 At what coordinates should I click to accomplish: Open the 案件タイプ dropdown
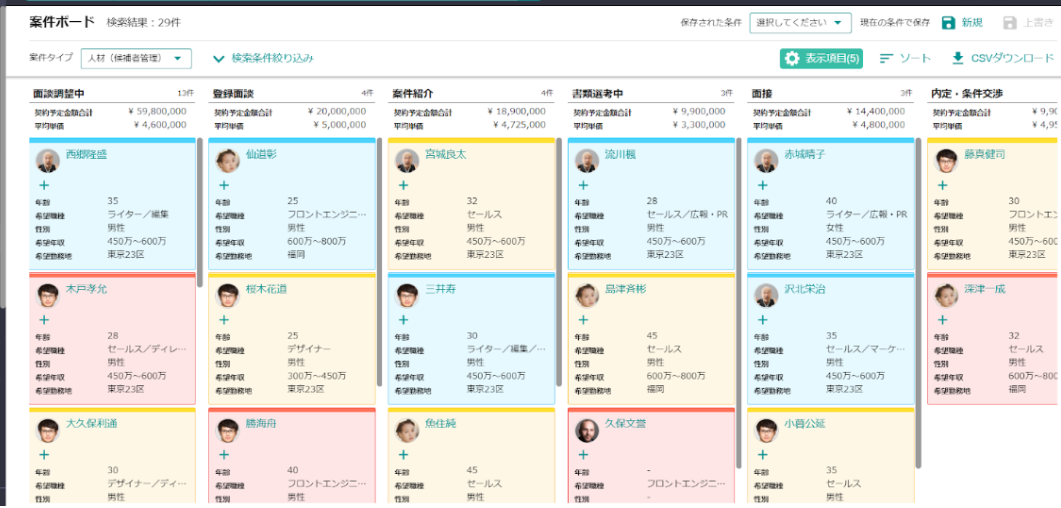(x=136, y=59)
